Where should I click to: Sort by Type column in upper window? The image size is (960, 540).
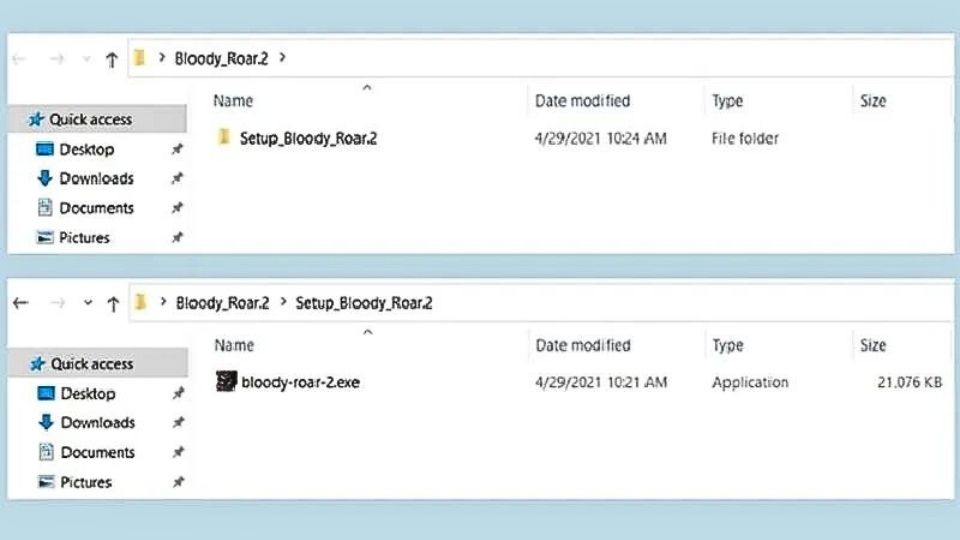click(x=727, y=101)
